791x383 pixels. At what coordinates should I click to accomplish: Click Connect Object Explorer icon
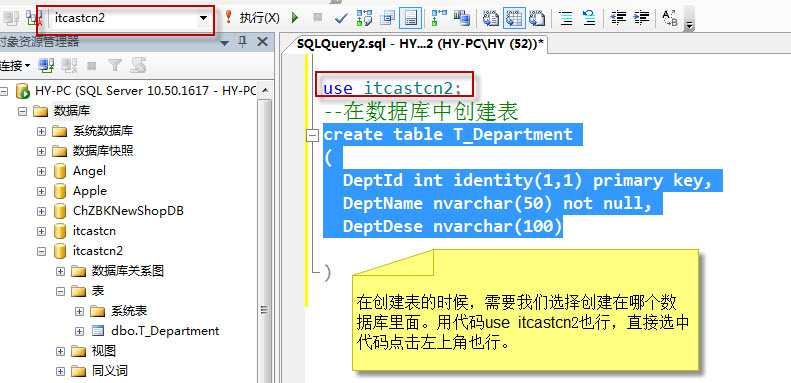(x=47, y=65)
